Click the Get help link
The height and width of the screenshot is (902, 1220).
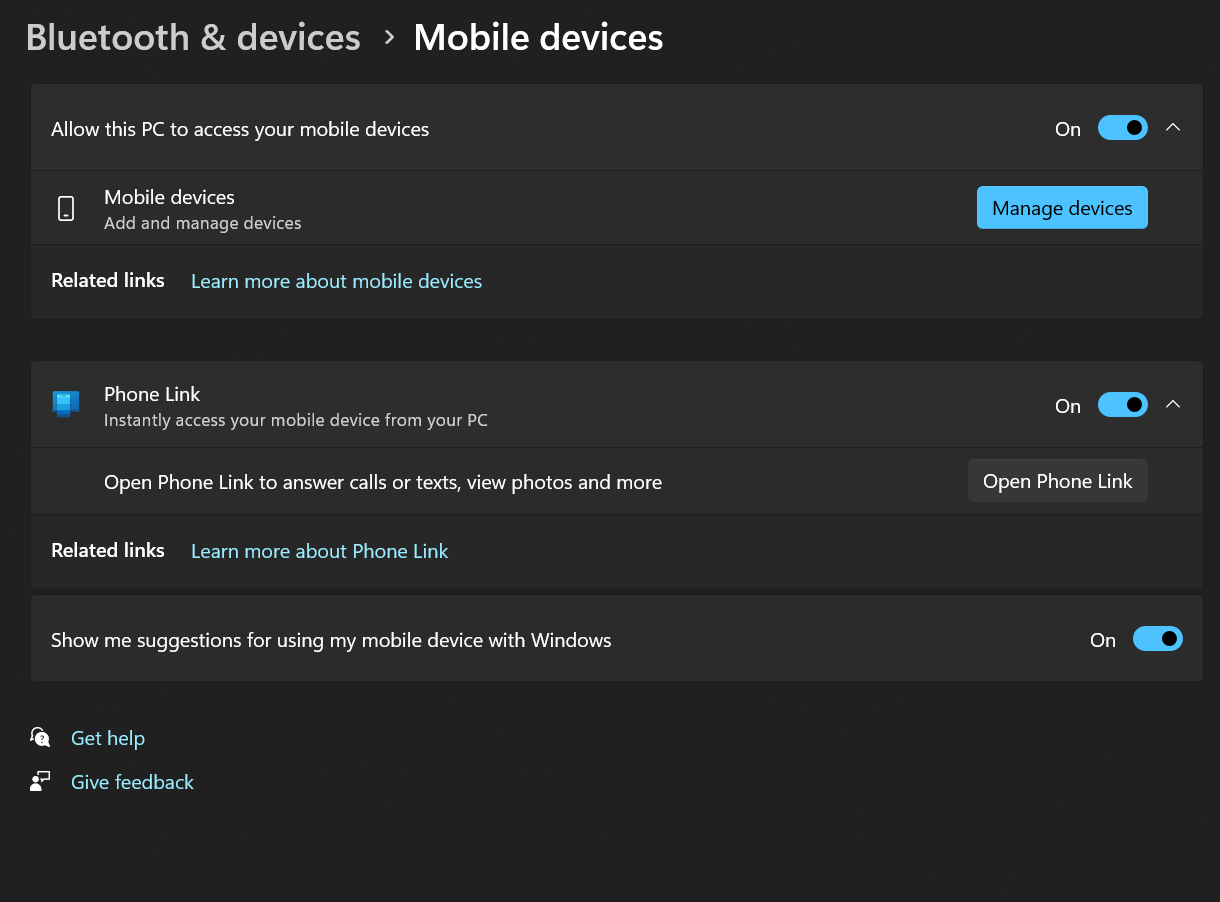point(107,737)
